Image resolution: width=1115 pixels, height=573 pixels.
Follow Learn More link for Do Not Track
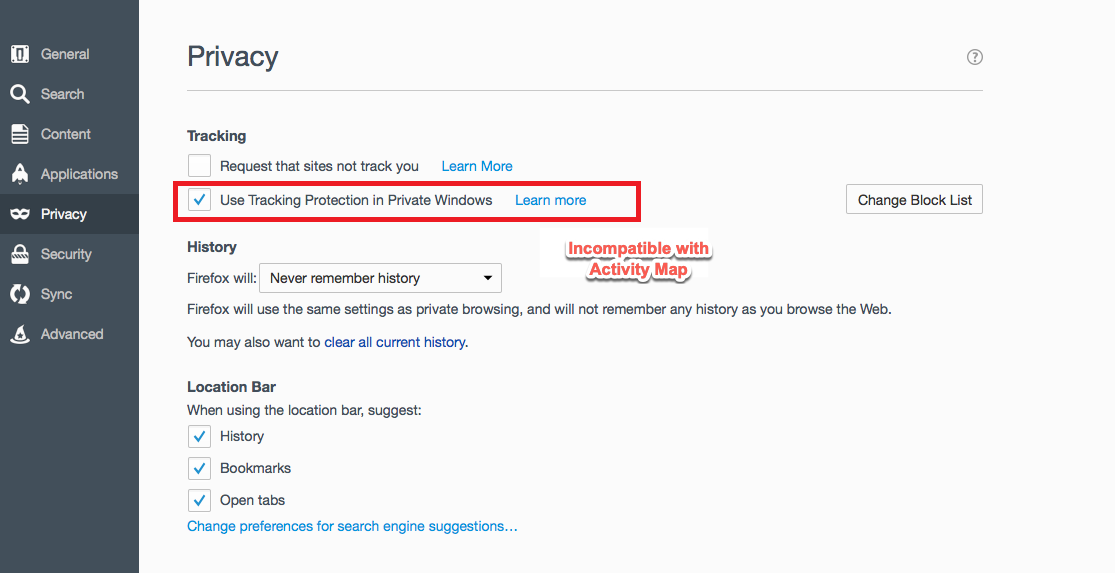[477, 166]
